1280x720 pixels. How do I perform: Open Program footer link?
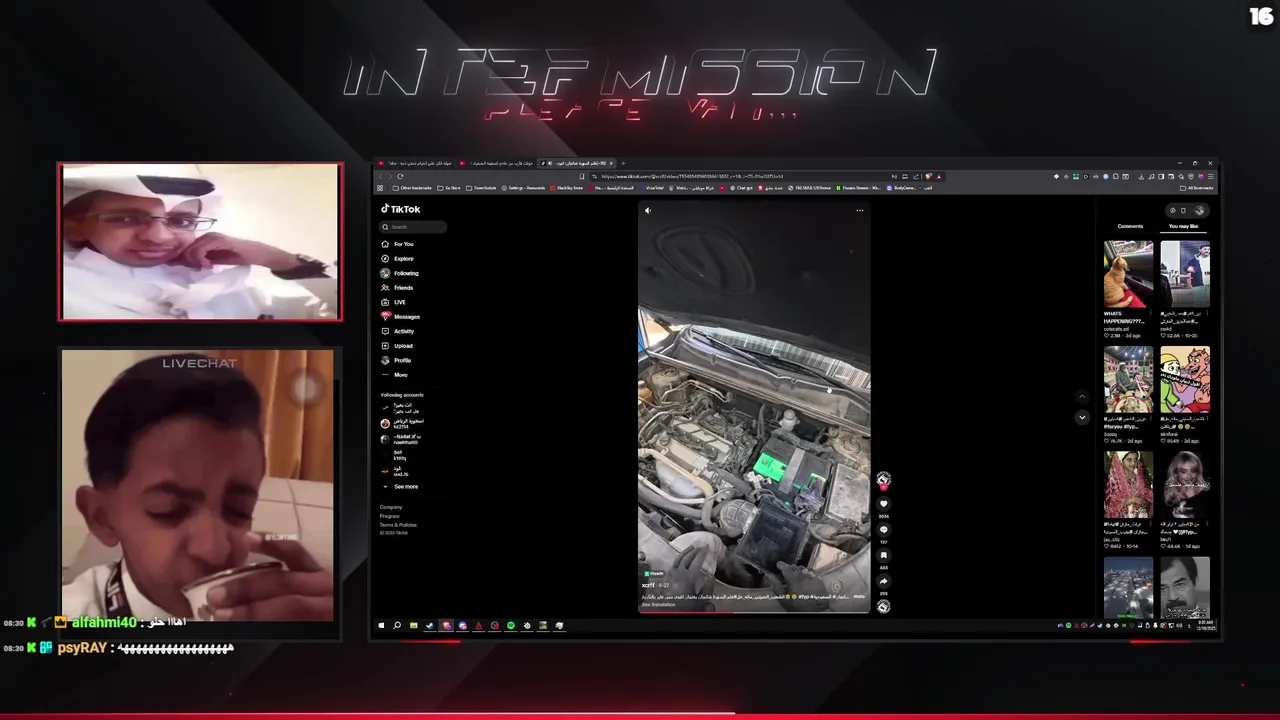390,516
